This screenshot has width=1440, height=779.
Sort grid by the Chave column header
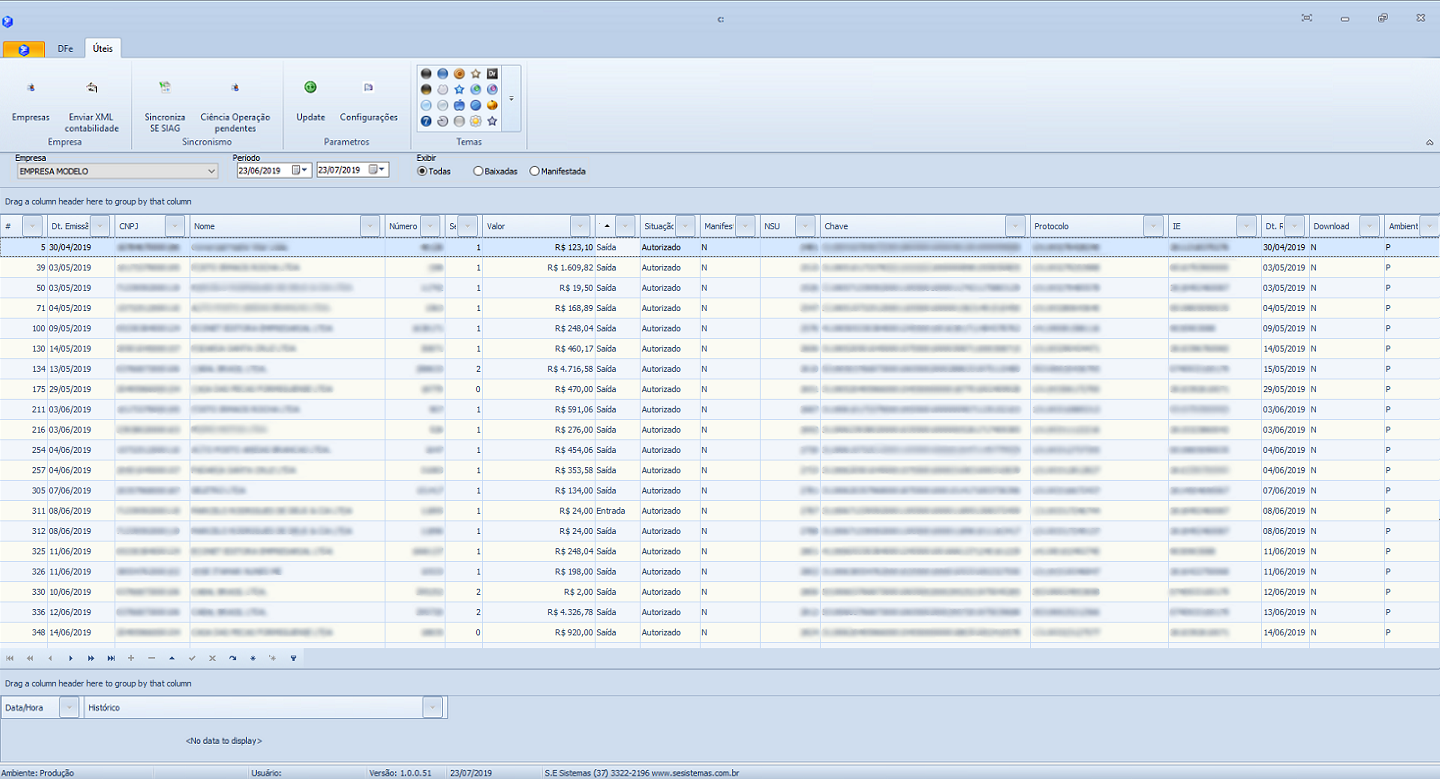910,226
